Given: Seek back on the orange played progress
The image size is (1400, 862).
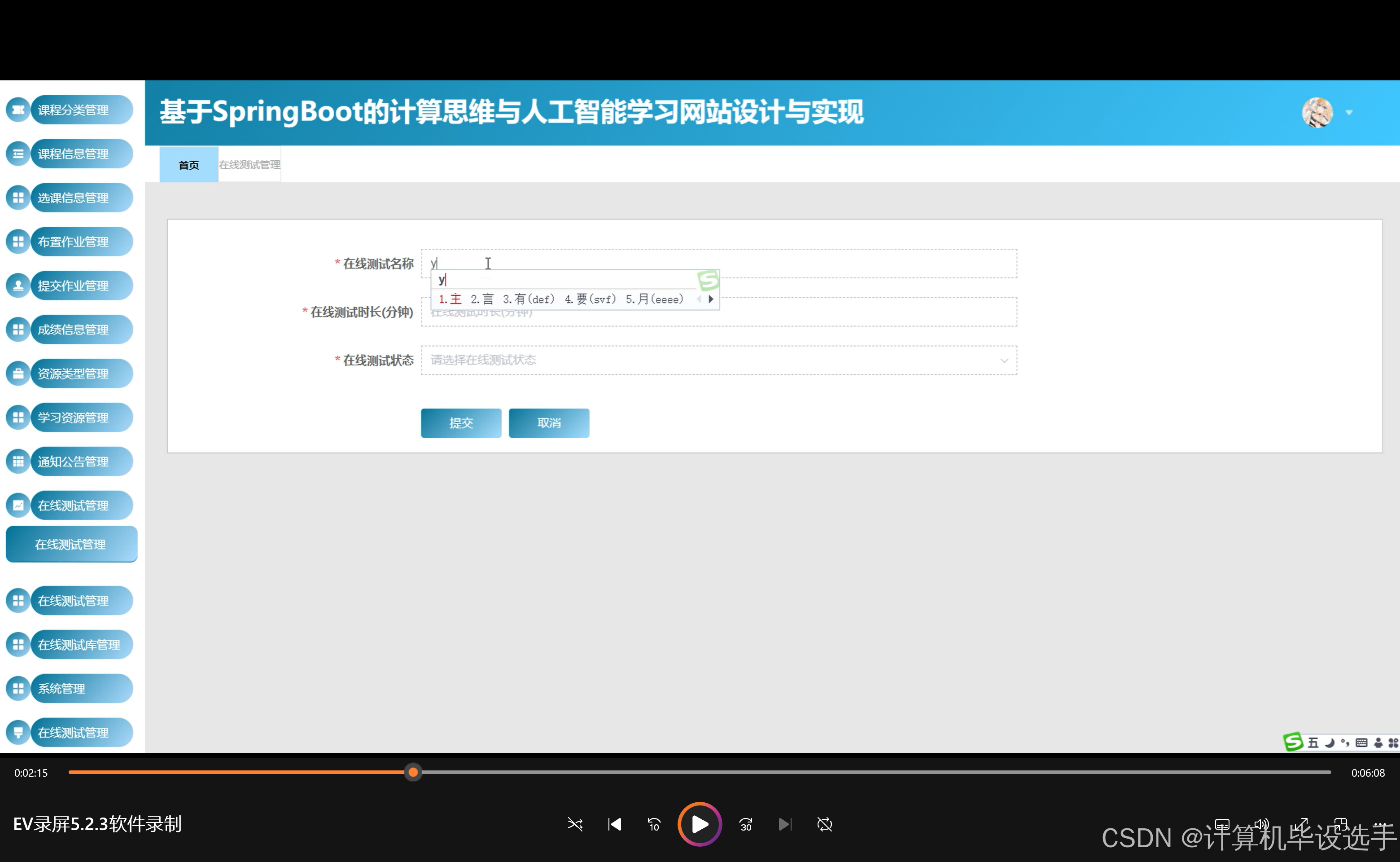Looking at the screenshot, I should click(x=237, y=772).
